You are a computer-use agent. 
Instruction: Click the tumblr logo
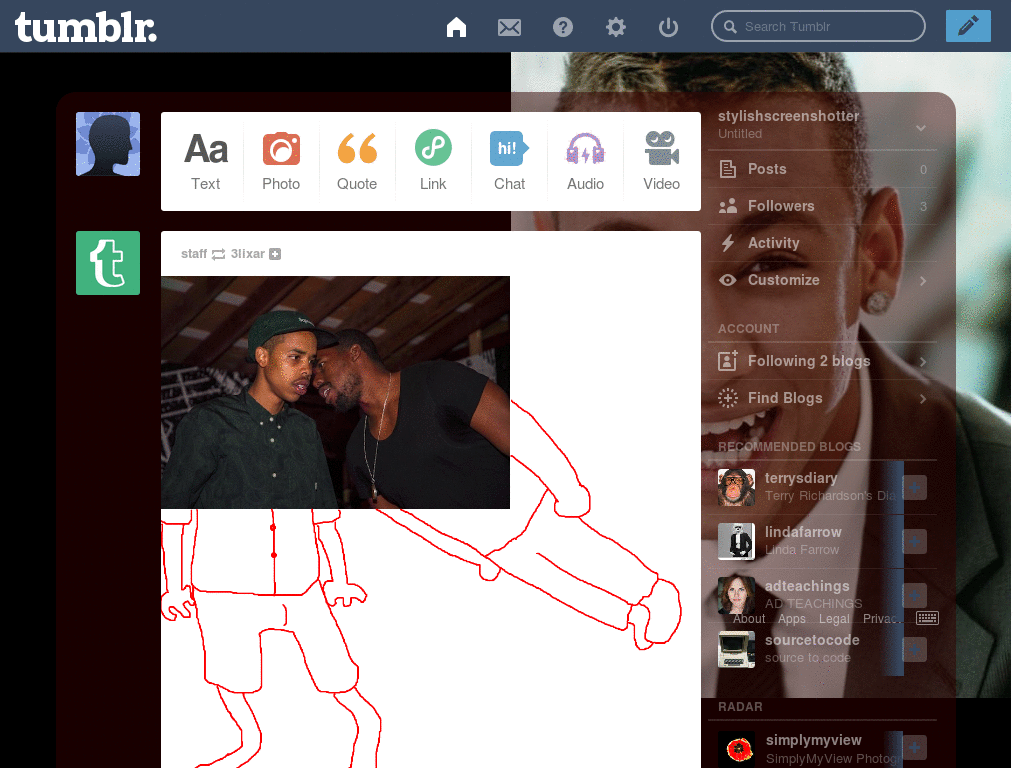(x=86, y=27)
